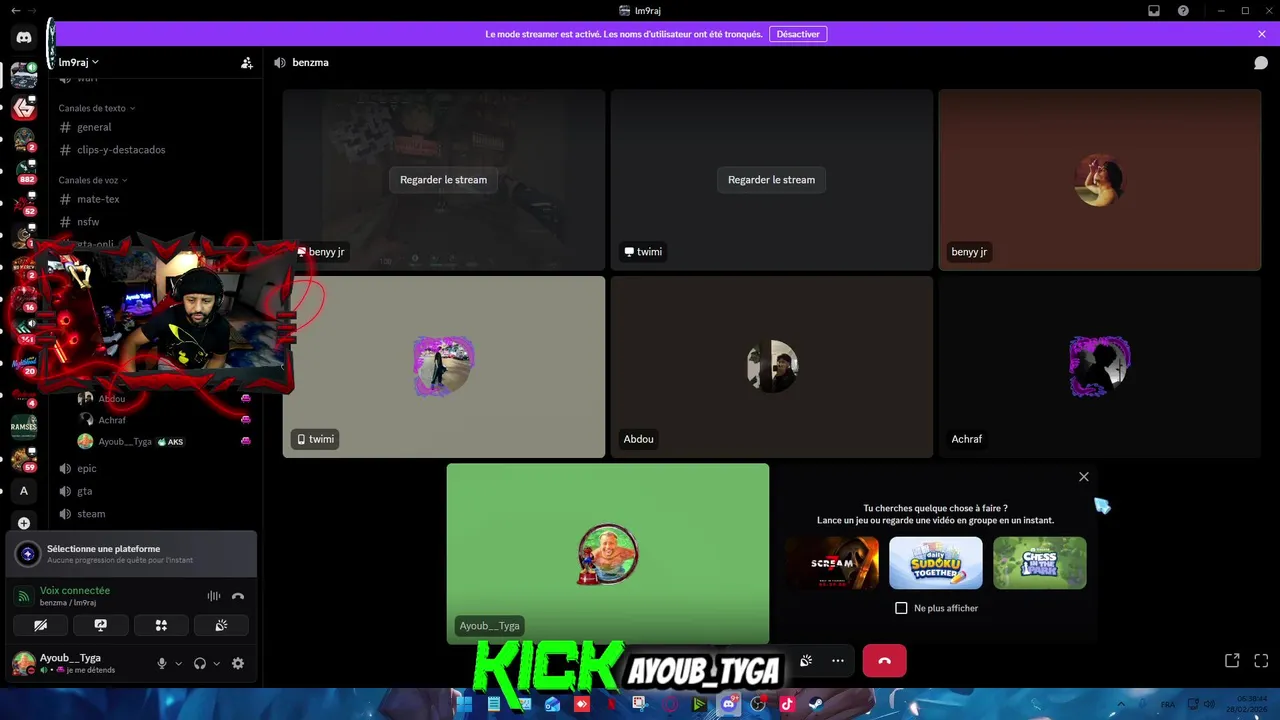Disconnect with the red hang-up button
The width and height of the screenshot is (1280, 720).
point(884,661)
